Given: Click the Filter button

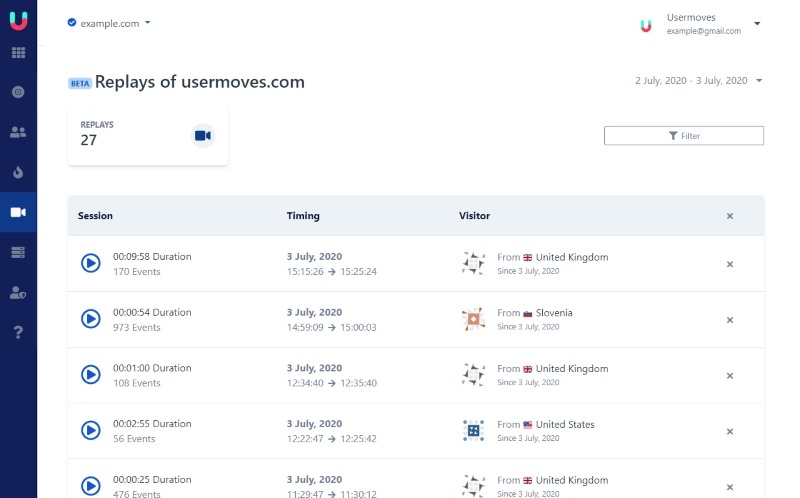Looking at the screenshot, I should (684, 136).
